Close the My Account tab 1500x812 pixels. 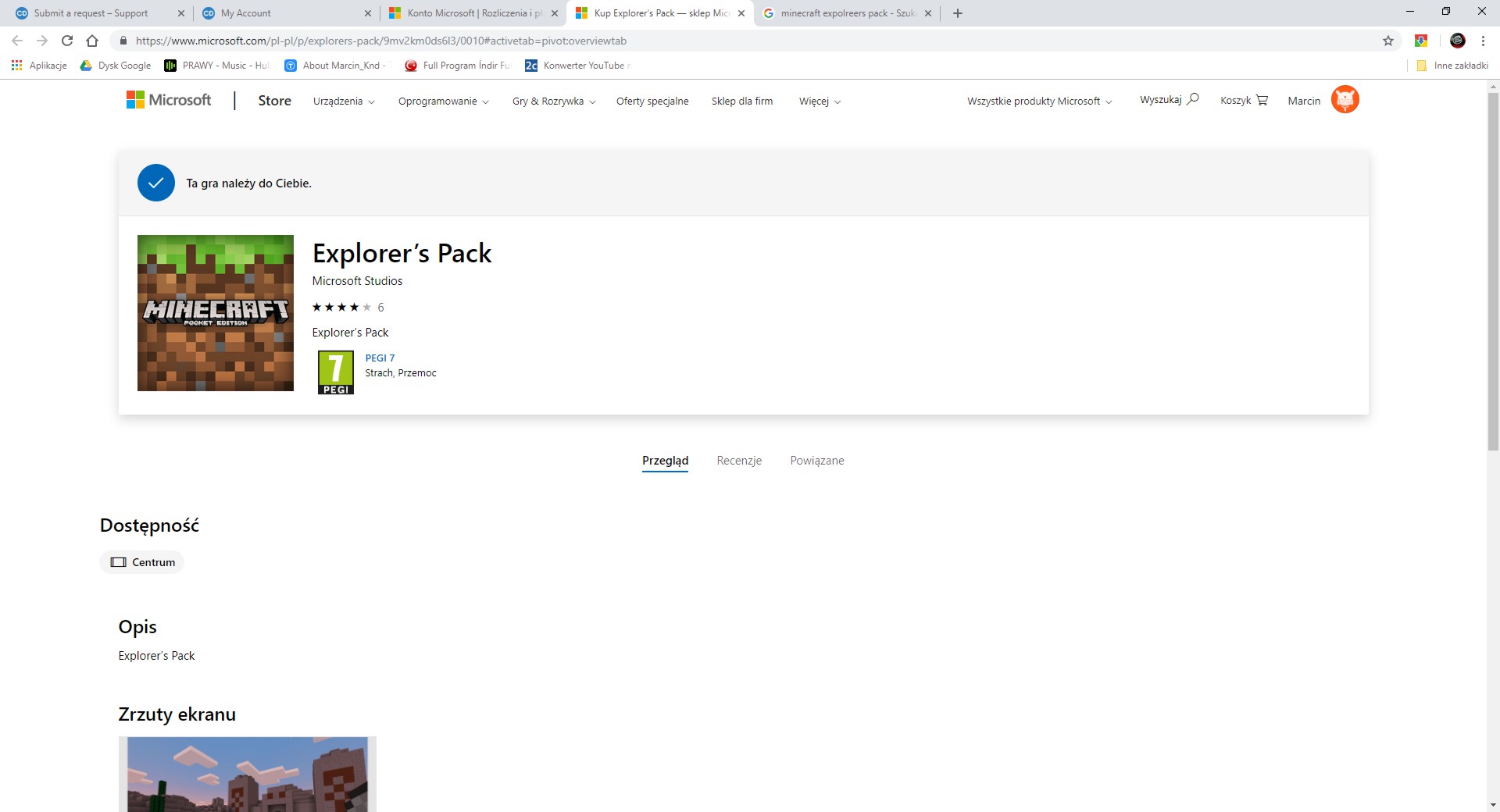(x=368, y=13)
